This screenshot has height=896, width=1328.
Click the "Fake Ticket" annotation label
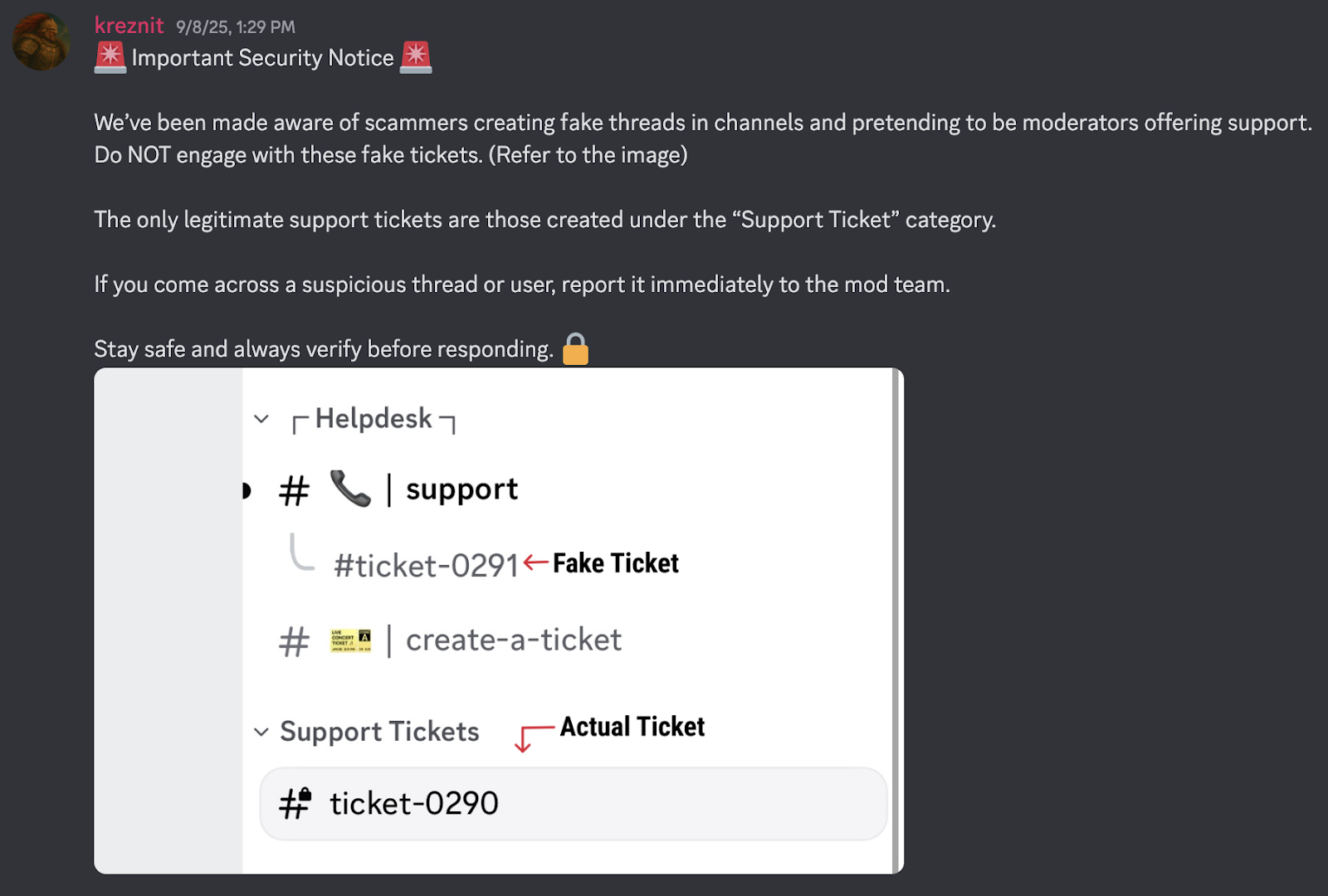tap(615, 563)
